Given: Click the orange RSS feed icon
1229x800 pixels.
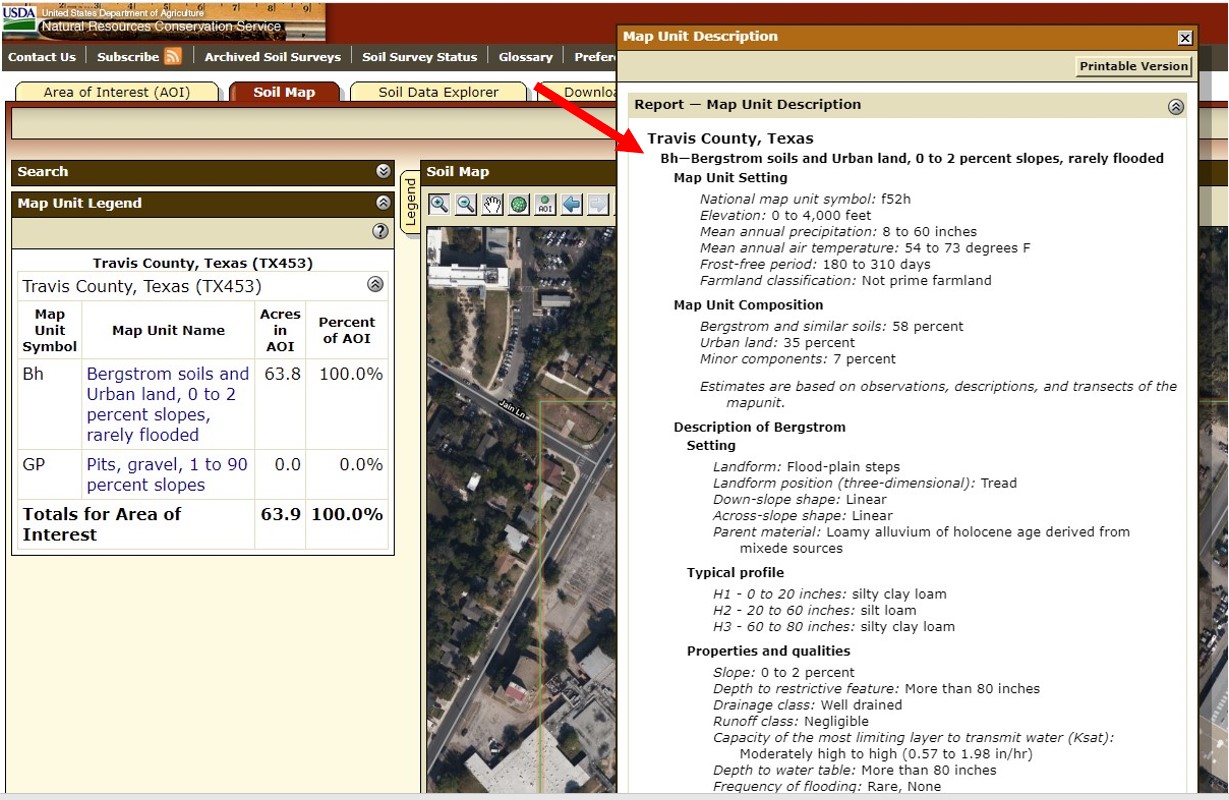Looking at the screenshot, I should pyautogui.click(x=173, y=56).
